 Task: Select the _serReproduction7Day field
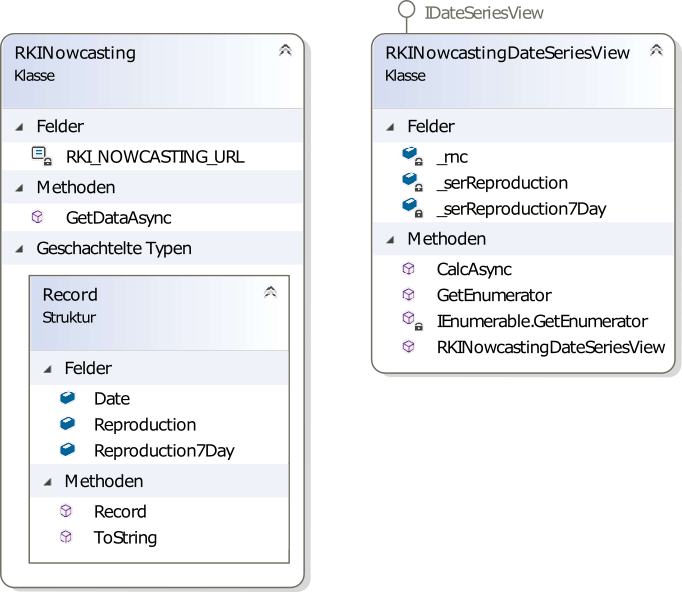[522, 209]
